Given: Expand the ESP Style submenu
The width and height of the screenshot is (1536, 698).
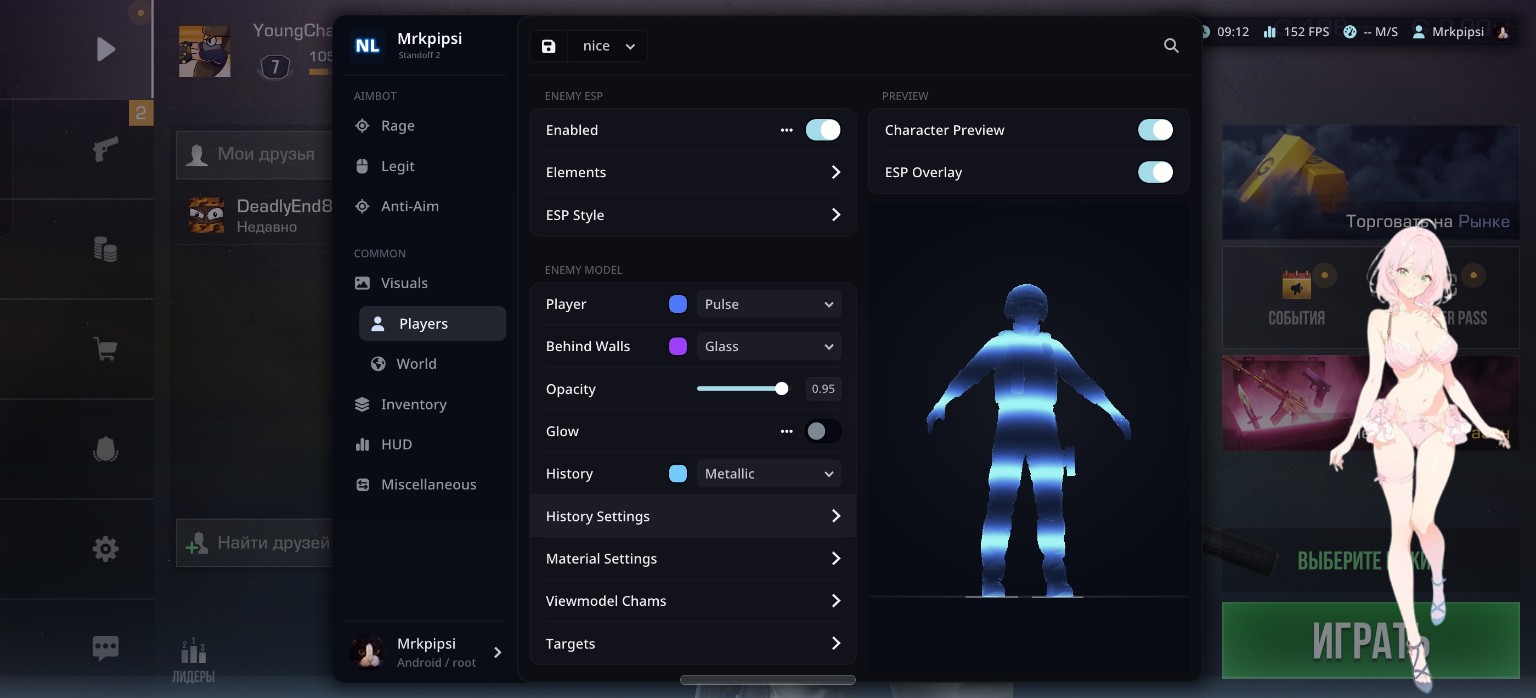Looking at the screenshot, I should pos(693,215).
